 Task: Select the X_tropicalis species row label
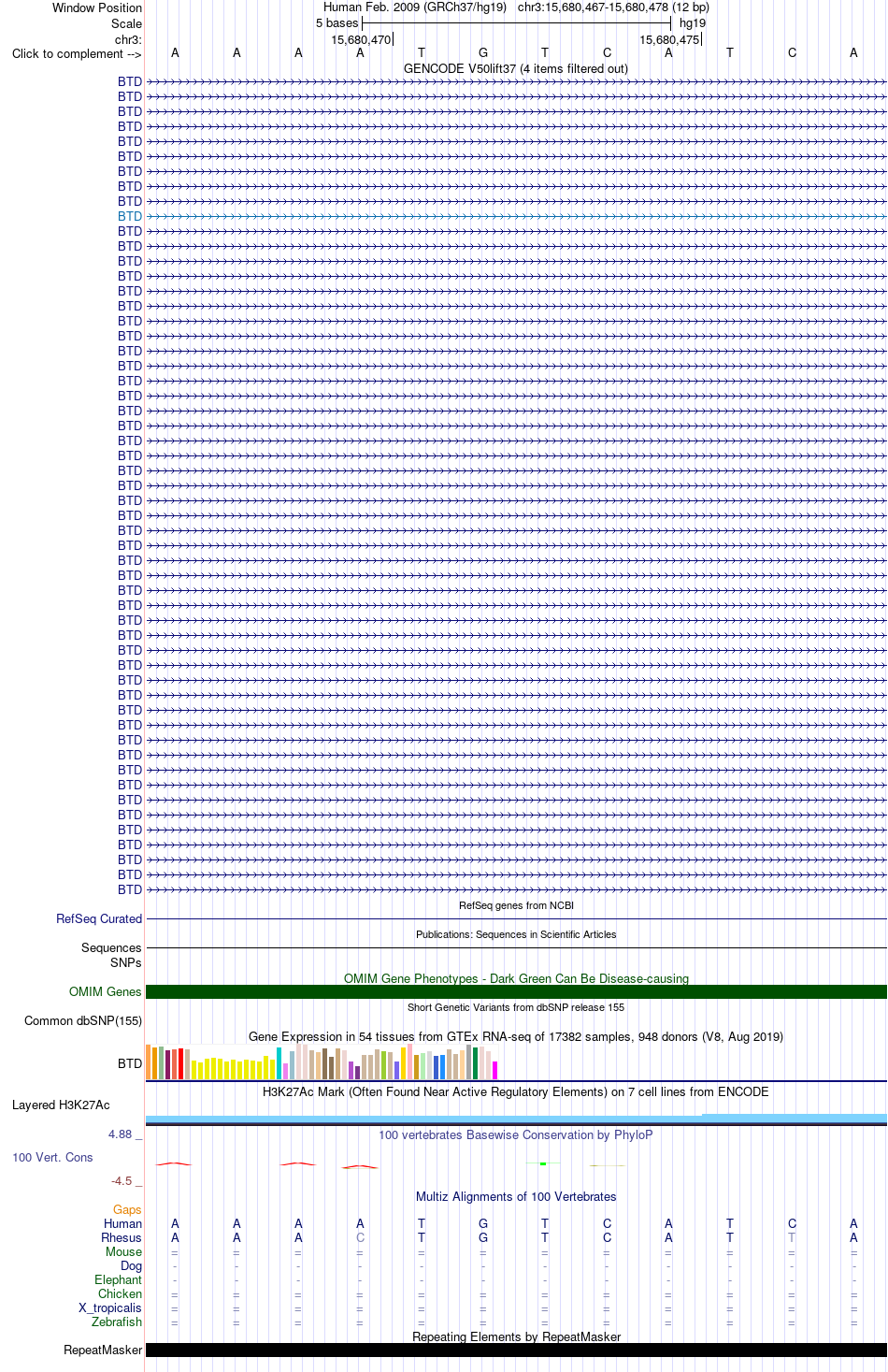click(x=110, y=1308)
